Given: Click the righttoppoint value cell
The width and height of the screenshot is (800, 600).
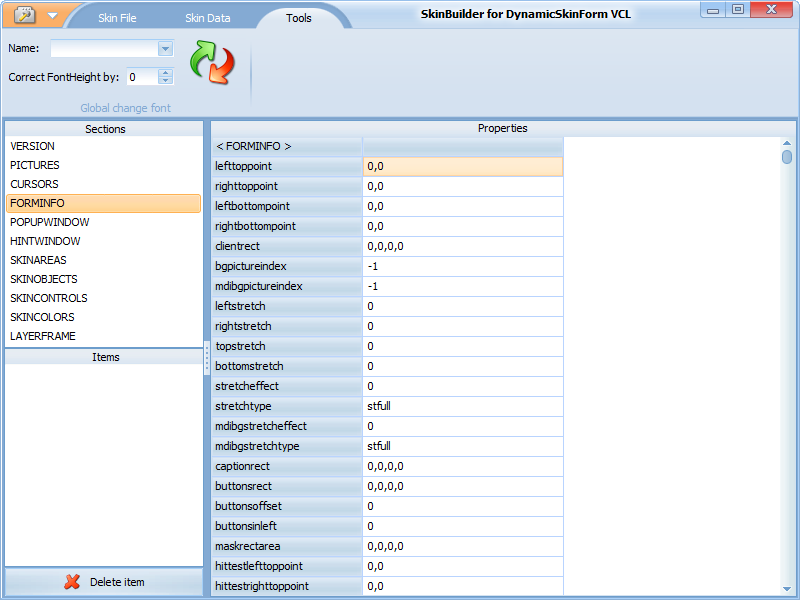Looking at the screenshot, I should [463, 186].
